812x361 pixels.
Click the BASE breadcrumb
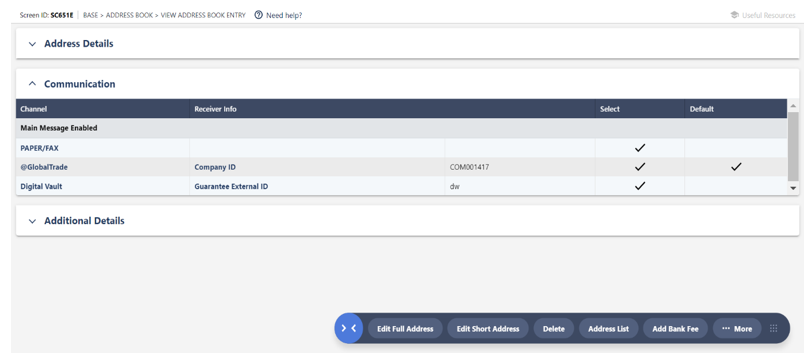tap(91, 15)
